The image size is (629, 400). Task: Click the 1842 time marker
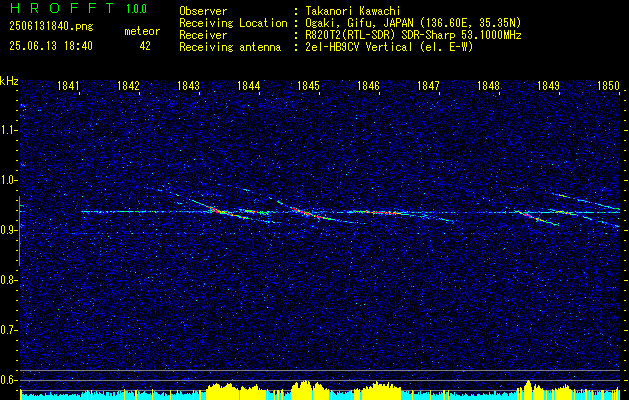(128, 86)
